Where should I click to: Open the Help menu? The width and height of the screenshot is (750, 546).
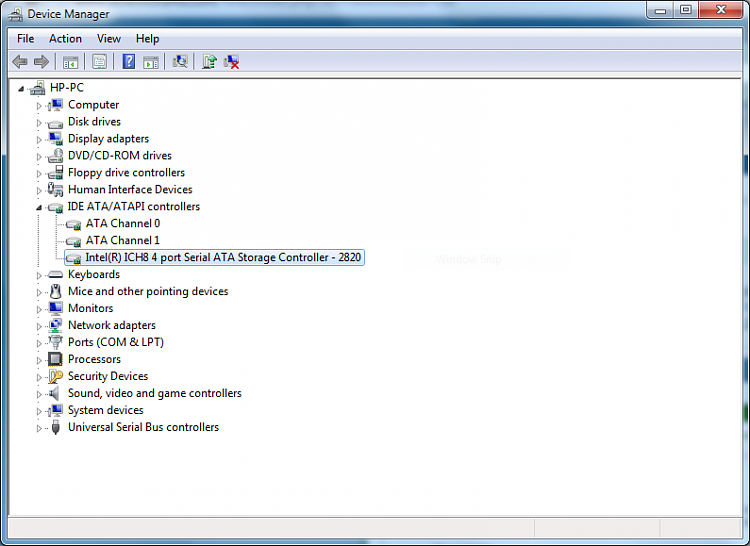tap(147, 39)
